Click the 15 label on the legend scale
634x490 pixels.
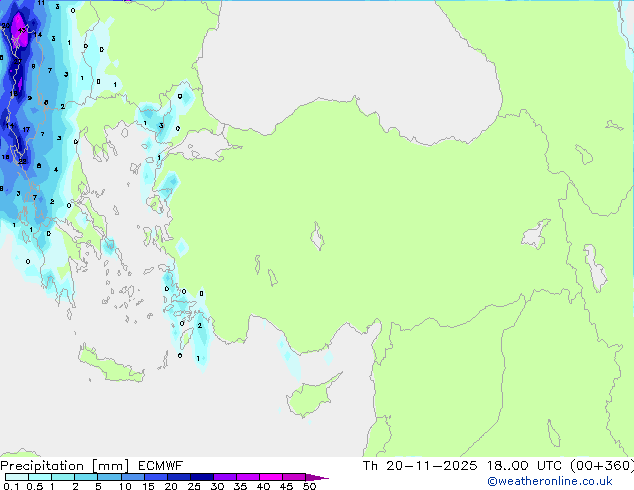(x=148, y=486)
